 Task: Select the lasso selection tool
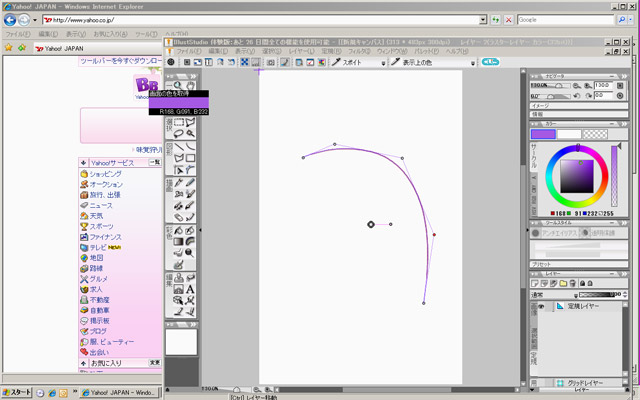[x=179, y=133]
